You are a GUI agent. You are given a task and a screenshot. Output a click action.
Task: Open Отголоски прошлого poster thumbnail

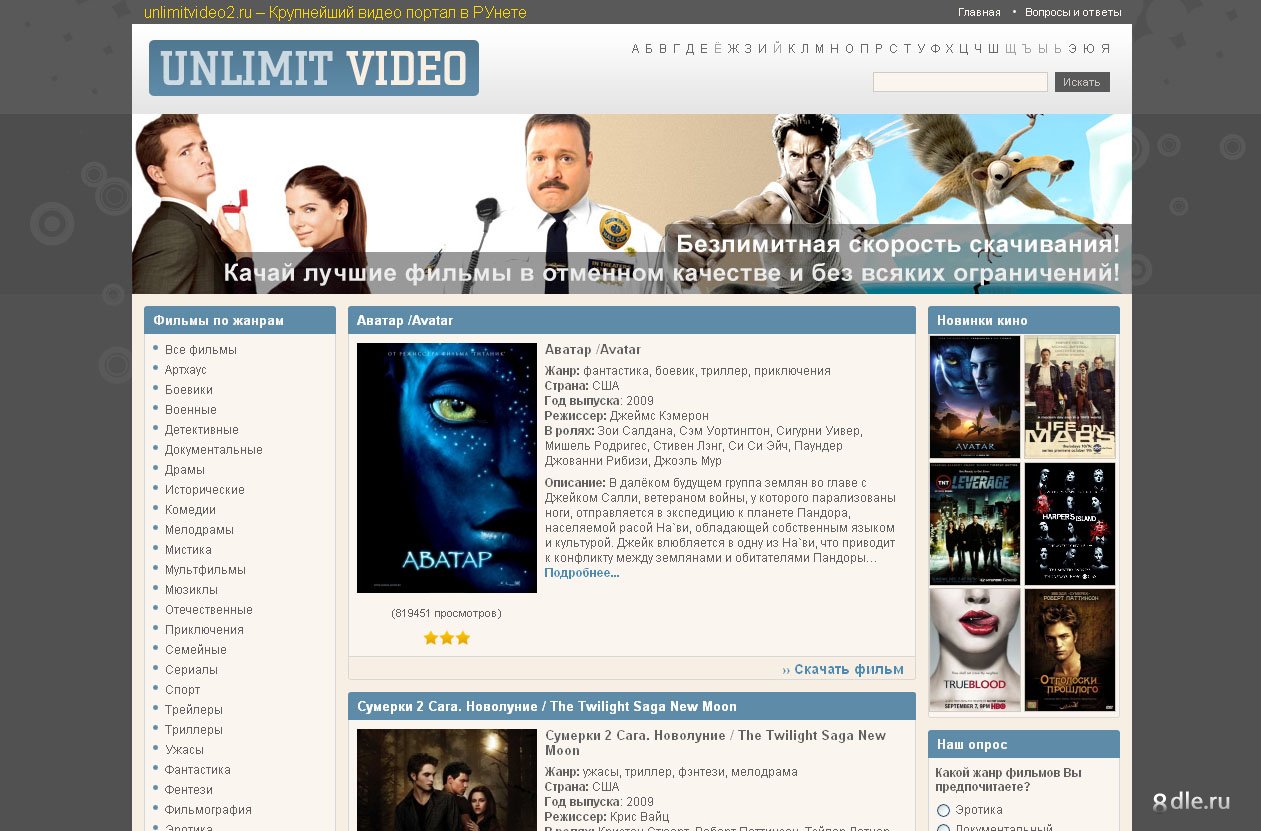1070,650
